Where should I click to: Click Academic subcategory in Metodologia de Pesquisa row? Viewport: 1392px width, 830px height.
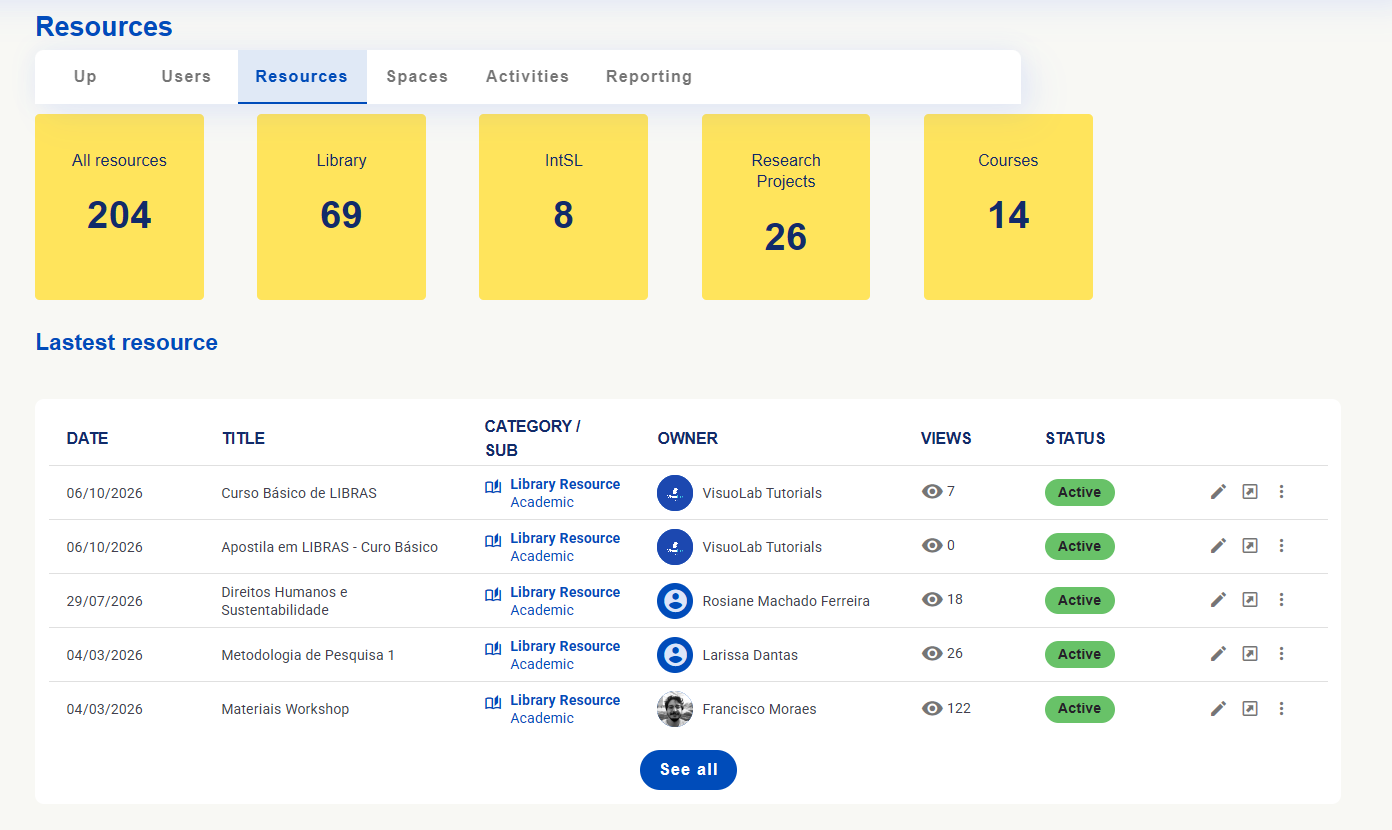[x=542, y=664]
